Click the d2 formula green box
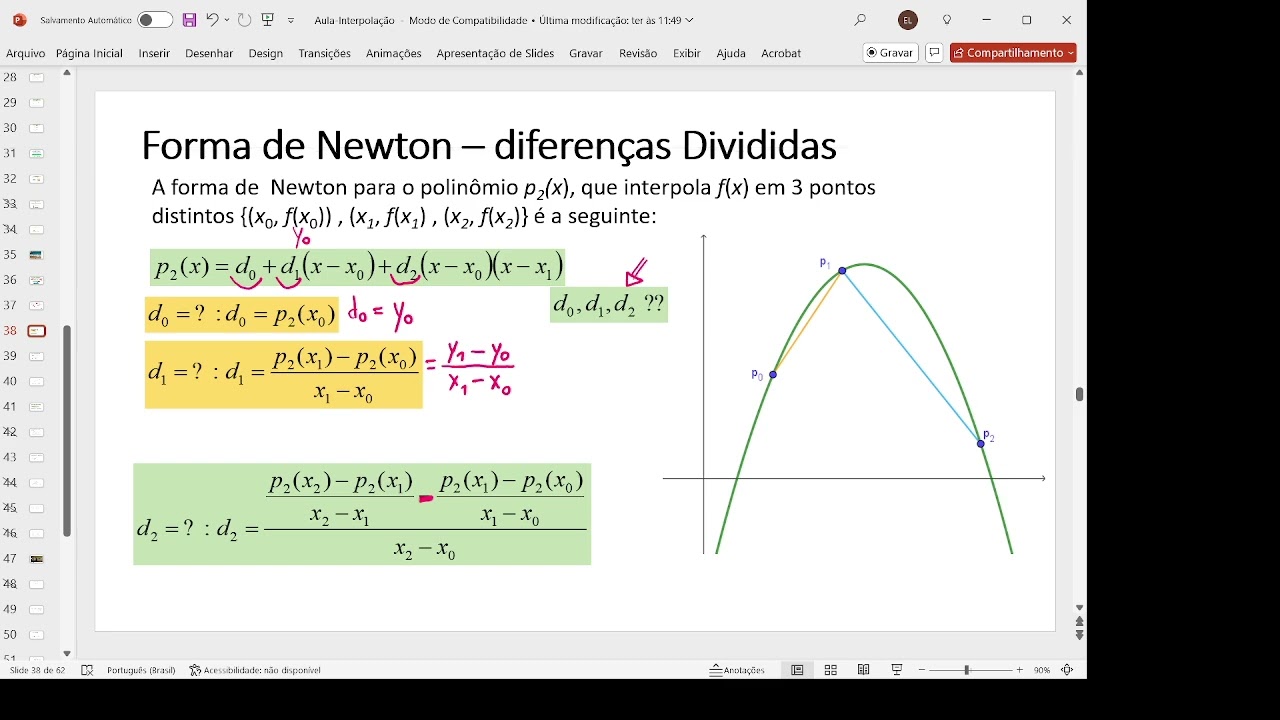 [x=362, y=514]
